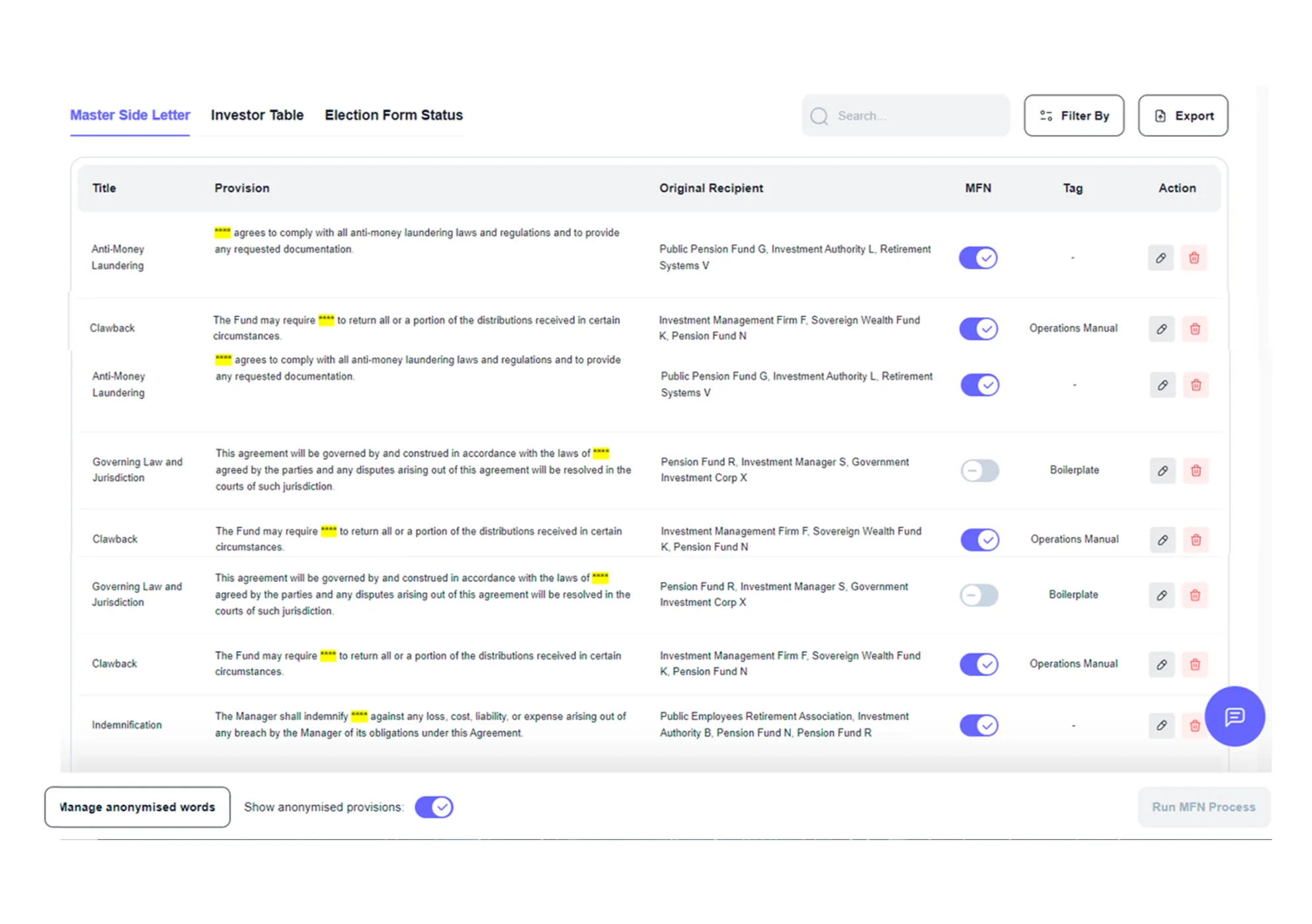Click the Original Recipient column header
This screenshot has width=1312, height=924.
(x=711, y=188)
